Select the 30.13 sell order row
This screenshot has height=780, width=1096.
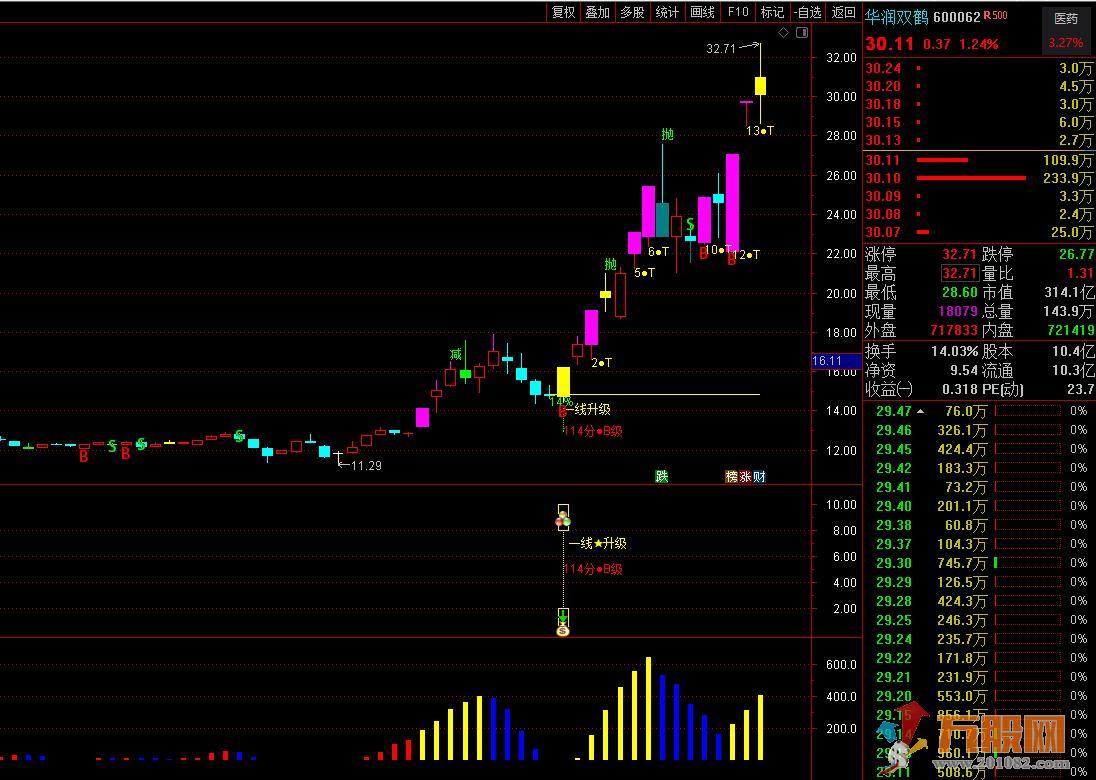click(979, 141)
